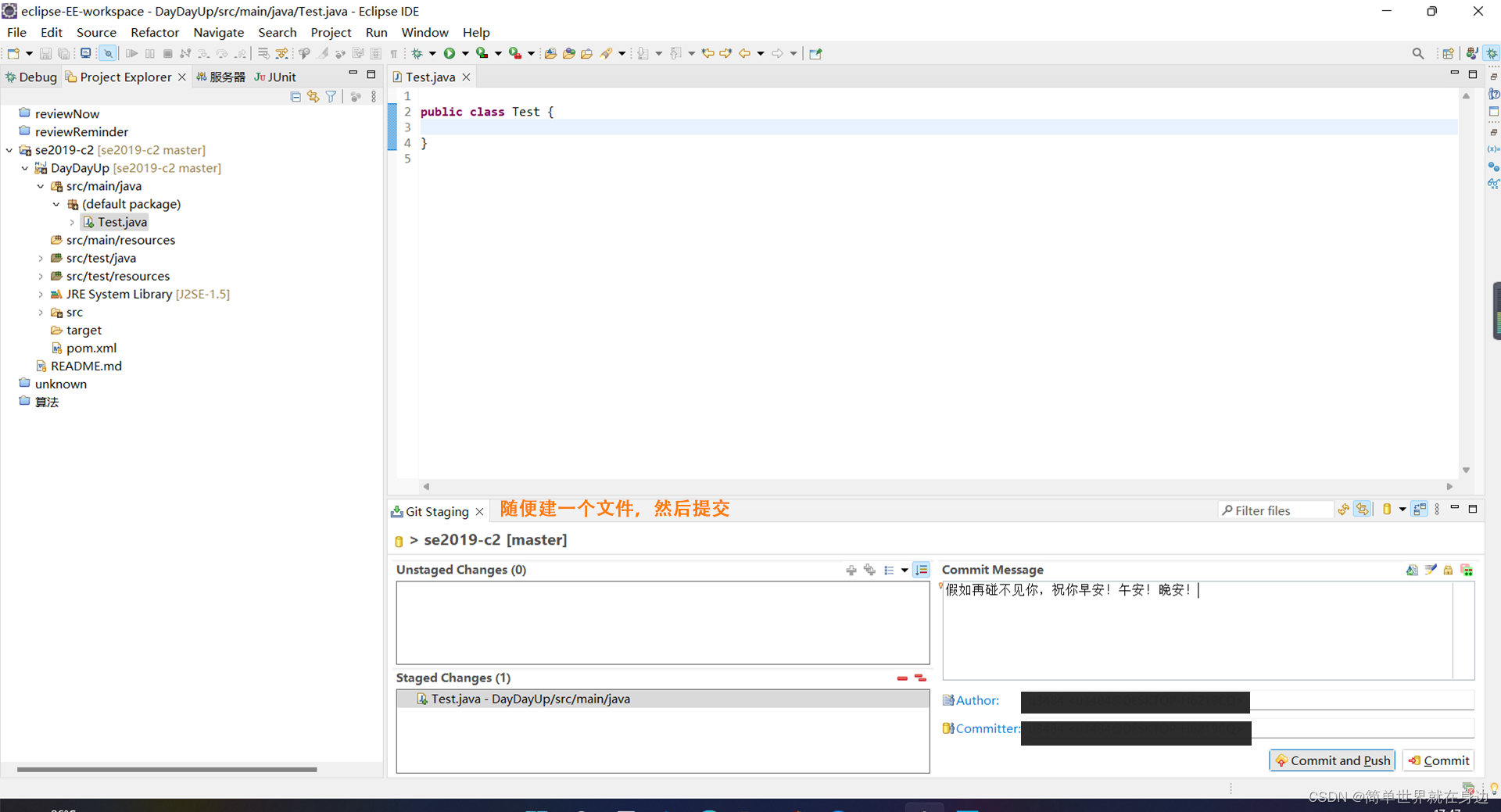Select the Debug icon in the toolbar
The height and width of the screenshot is (812, 1501).
[x=417, y=53]
